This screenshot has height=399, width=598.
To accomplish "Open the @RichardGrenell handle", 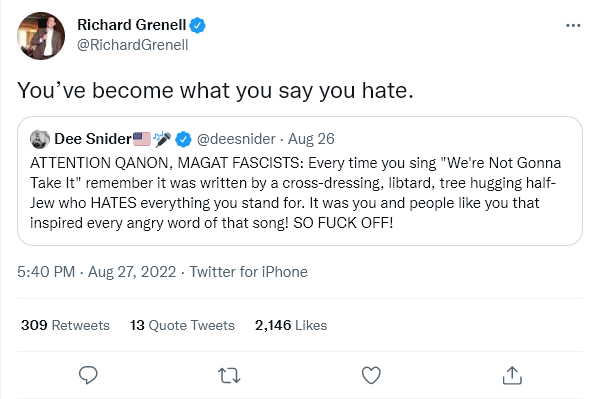I will click(x=132, y=45).
